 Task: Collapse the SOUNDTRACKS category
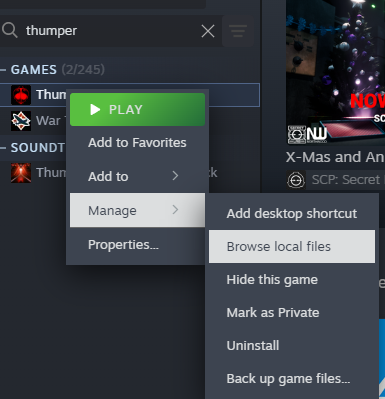pos(3,148)
